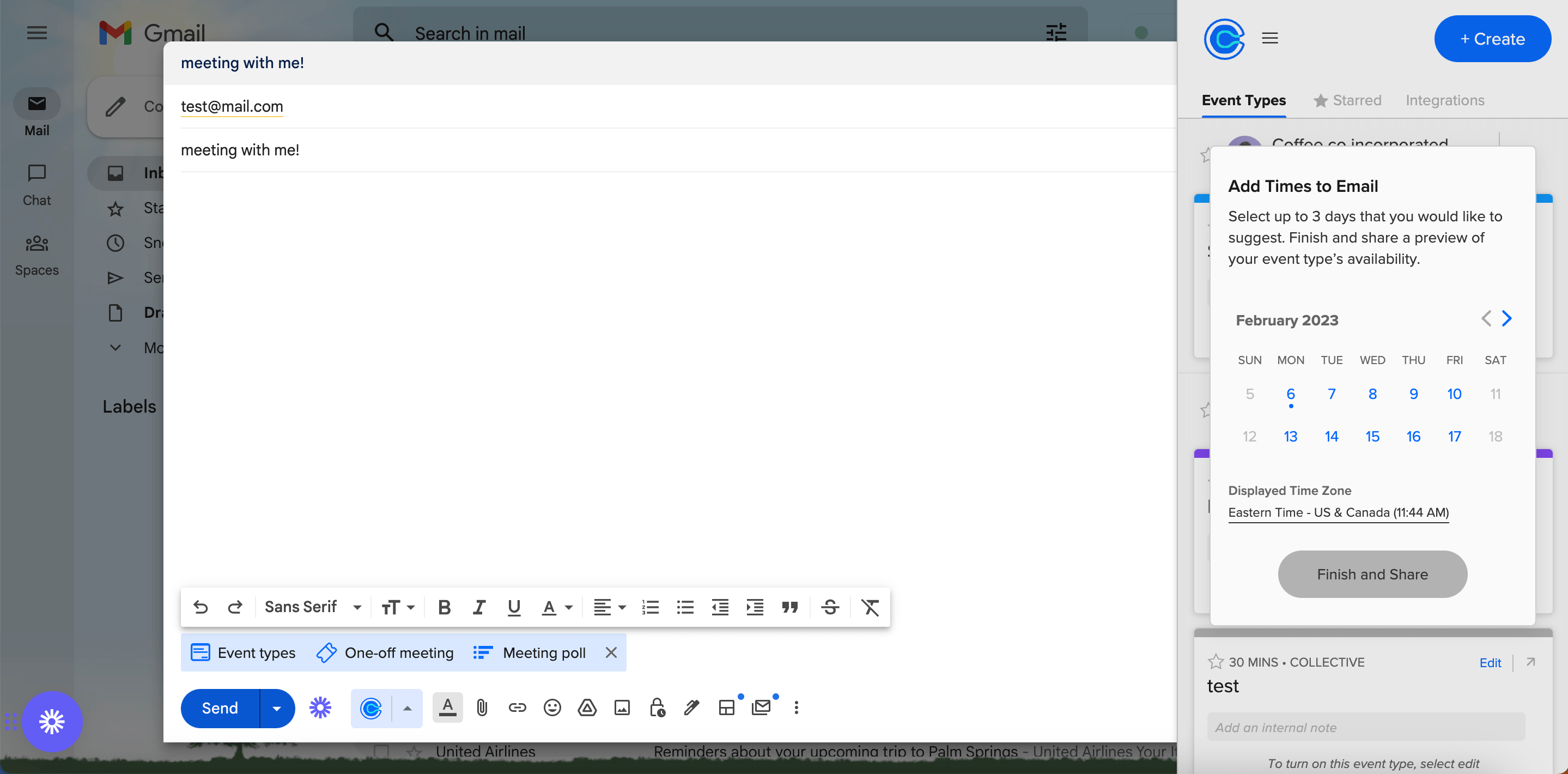1568x774 pixels.
Task: Insert a link using the link icon
Action: tap(517, 707)
